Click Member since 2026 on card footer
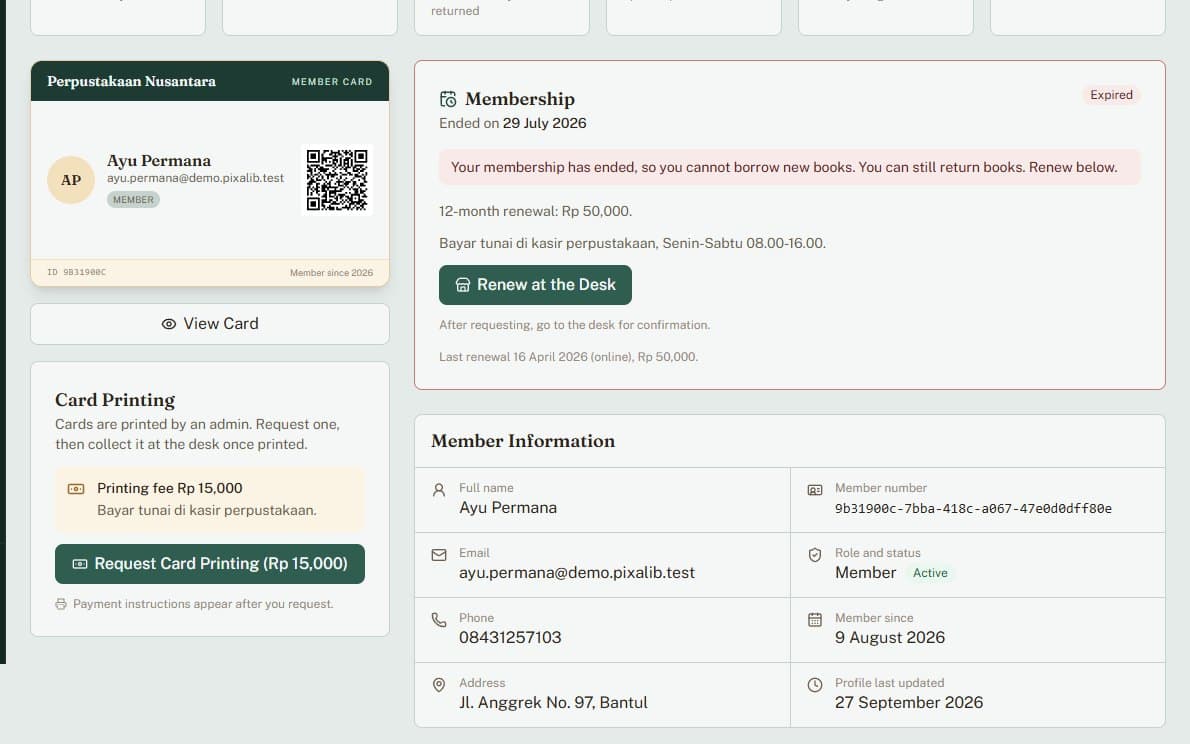 331,273
